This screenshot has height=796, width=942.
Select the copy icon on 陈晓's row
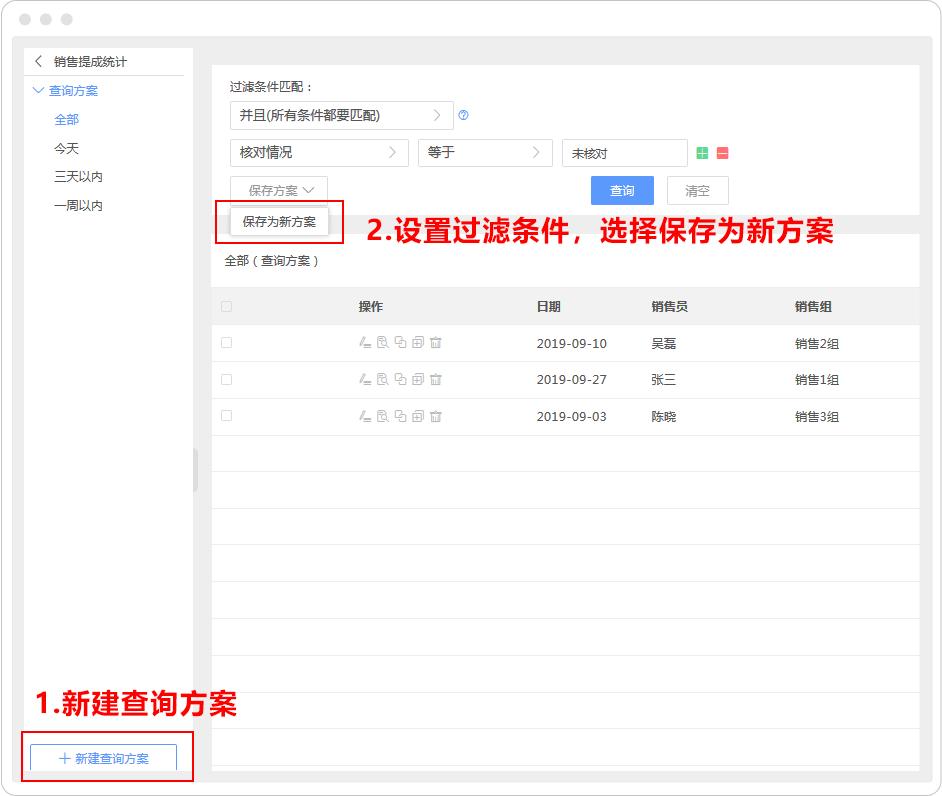click(400, 416)
